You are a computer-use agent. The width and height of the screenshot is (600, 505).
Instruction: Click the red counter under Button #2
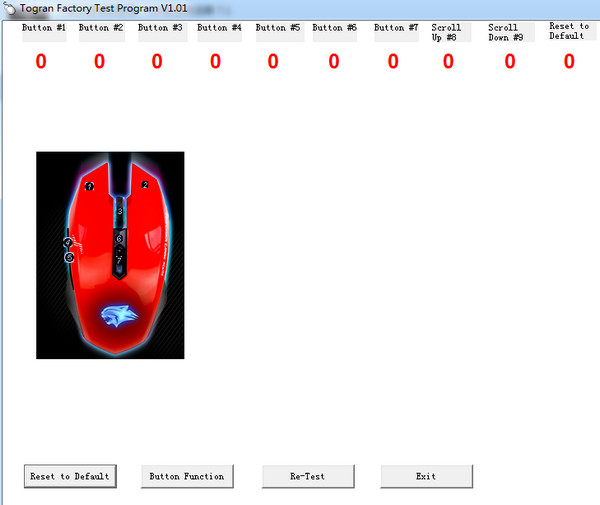click(99, 61)
